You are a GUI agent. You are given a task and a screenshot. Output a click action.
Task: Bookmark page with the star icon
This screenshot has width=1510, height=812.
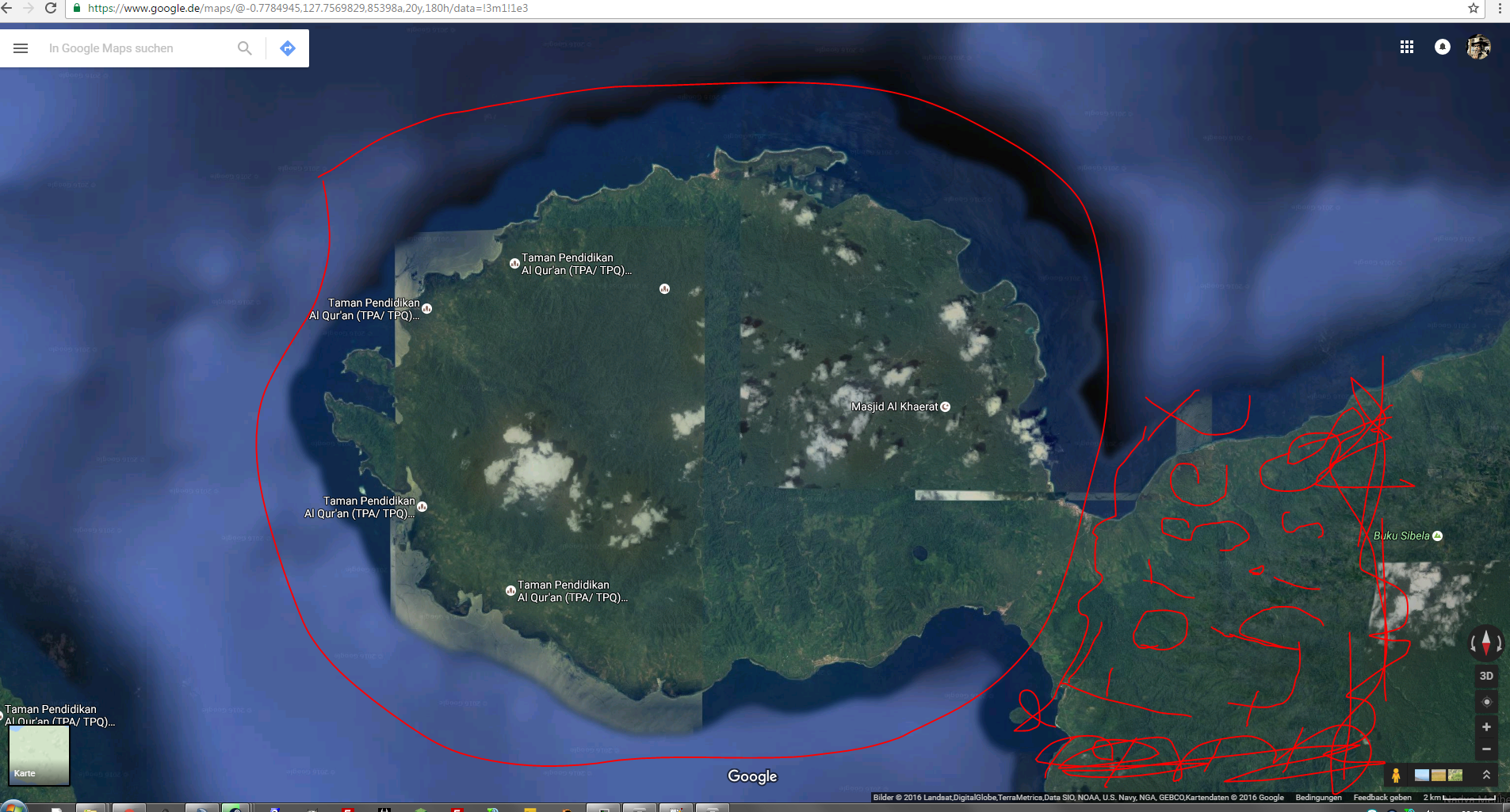[x=1473, y=8]
